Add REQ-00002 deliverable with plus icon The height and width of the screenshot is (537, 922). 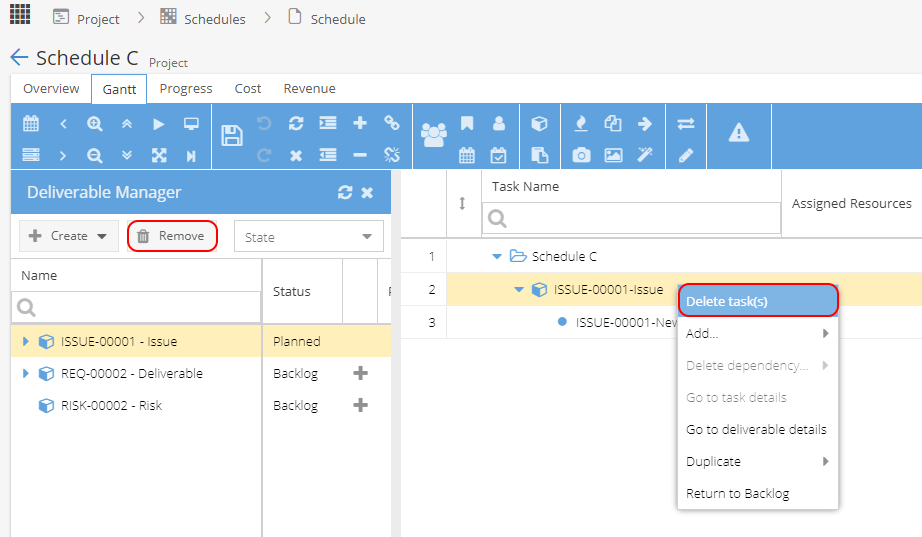[360, 373]
